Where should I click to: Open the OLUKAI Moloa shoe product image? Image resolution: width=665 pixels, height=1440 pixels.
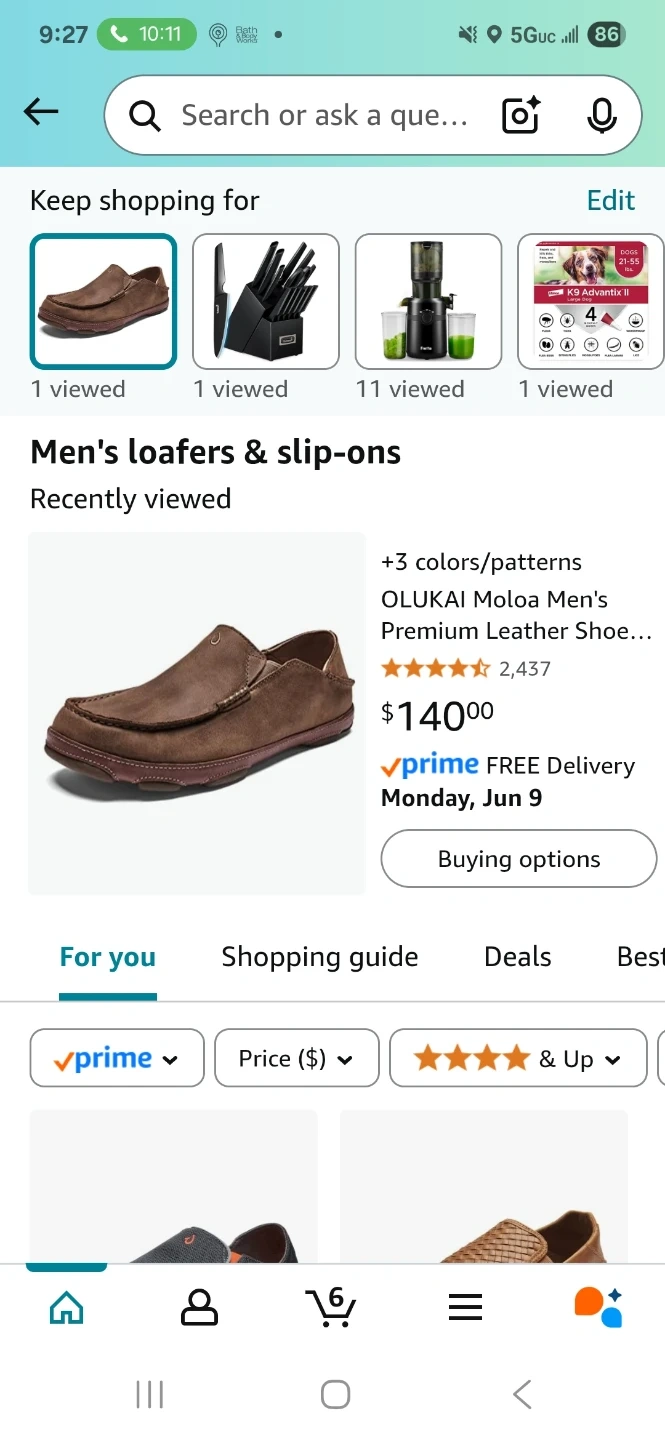coord(197,713)
